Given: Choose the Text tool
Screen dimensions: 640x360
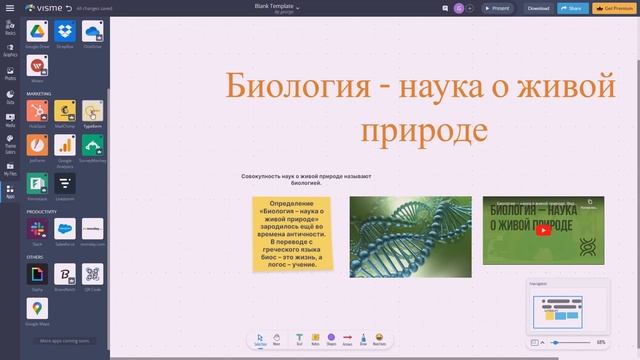Looking at the screenshot, I should [299, 340].
